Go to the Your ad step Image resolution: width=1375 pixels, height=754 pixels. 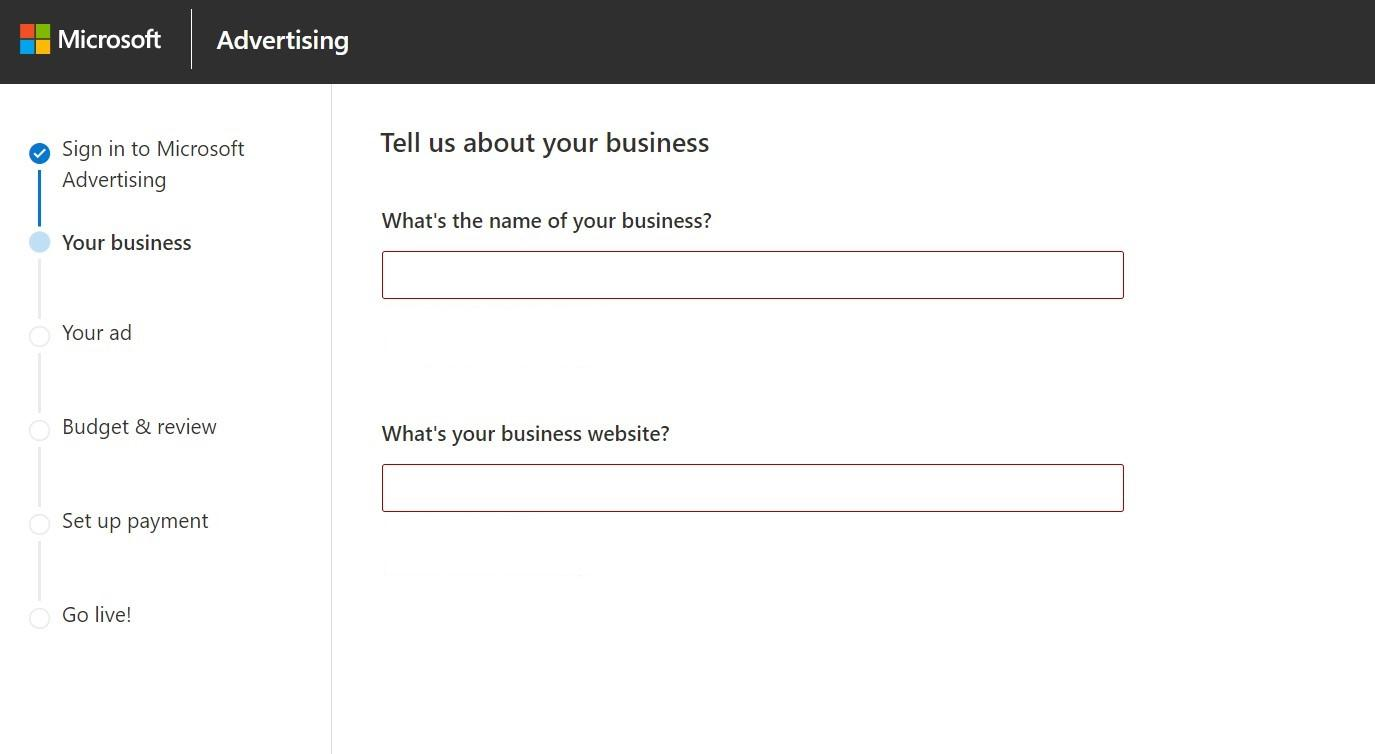97,333
